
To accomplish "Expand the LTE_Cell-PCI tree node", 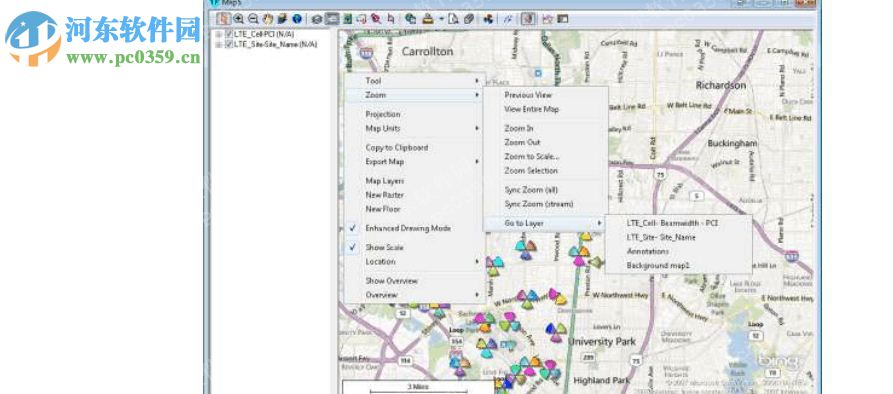I will click(218, 34).
